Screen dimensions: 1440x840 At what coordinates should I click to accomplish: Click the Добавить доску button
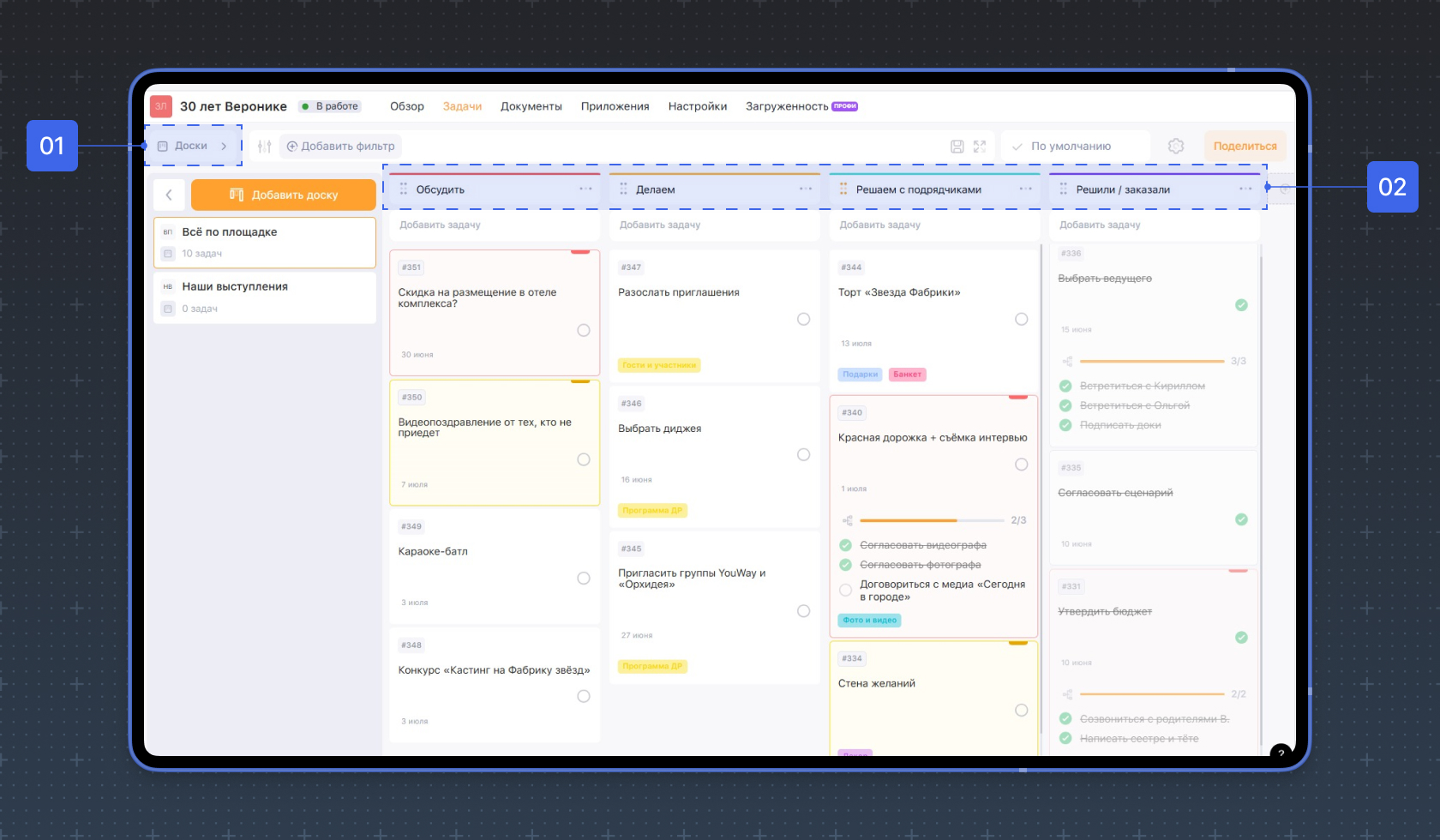(284, 195)
